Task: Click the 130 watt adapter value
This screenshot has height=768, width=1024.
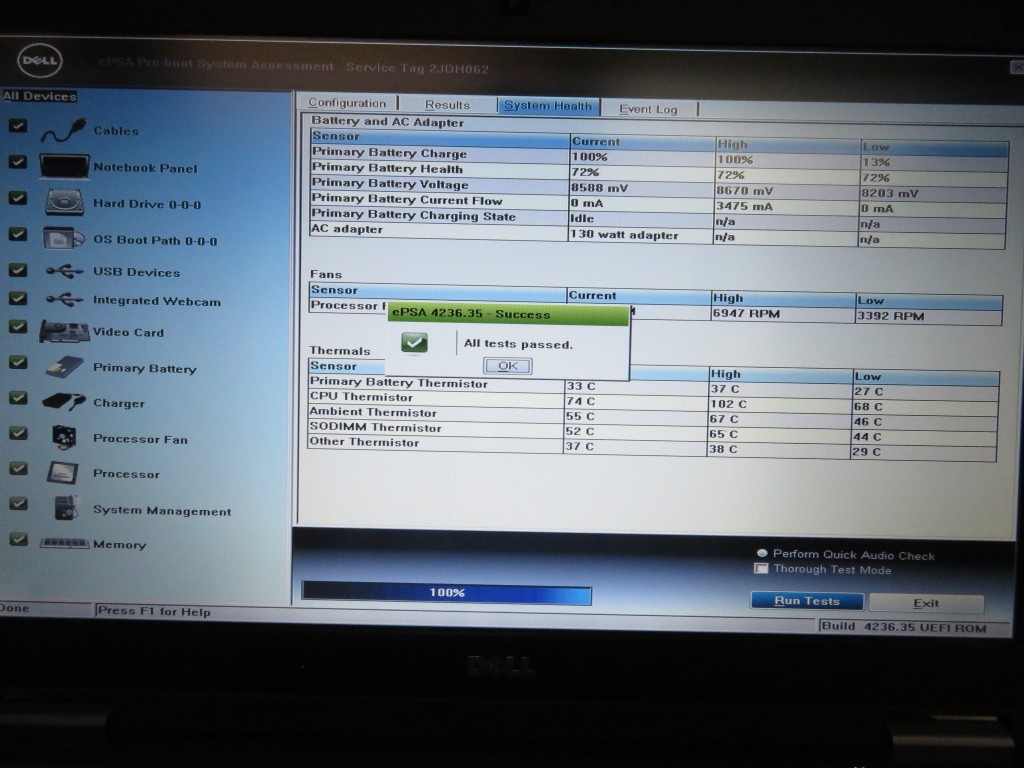Action: [624, 234]
